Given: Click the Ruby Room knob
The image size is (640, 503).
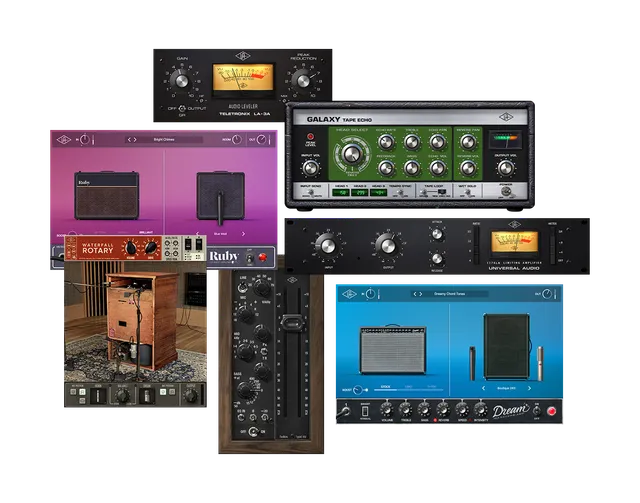Looking at the screenshot, I should [237, 140].
